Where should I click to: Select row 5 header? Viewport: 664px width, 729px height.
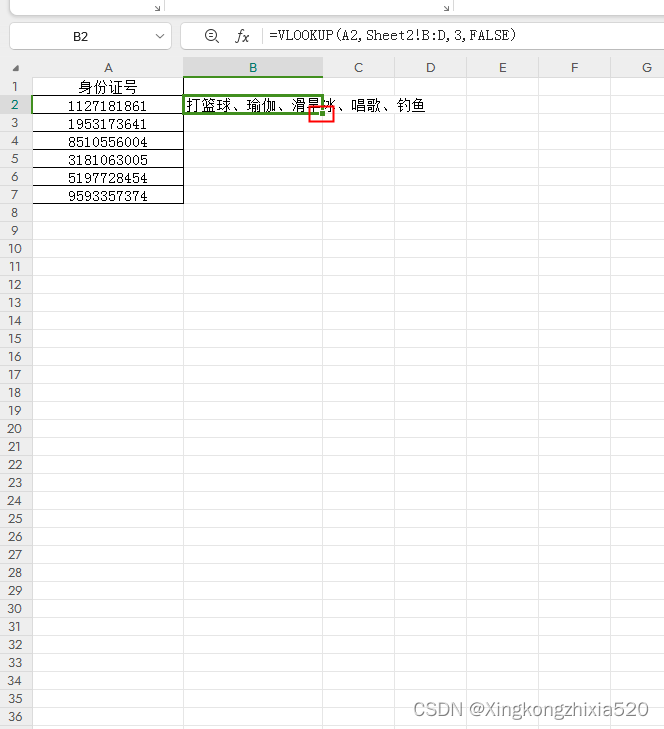click(x=15, y=159)
